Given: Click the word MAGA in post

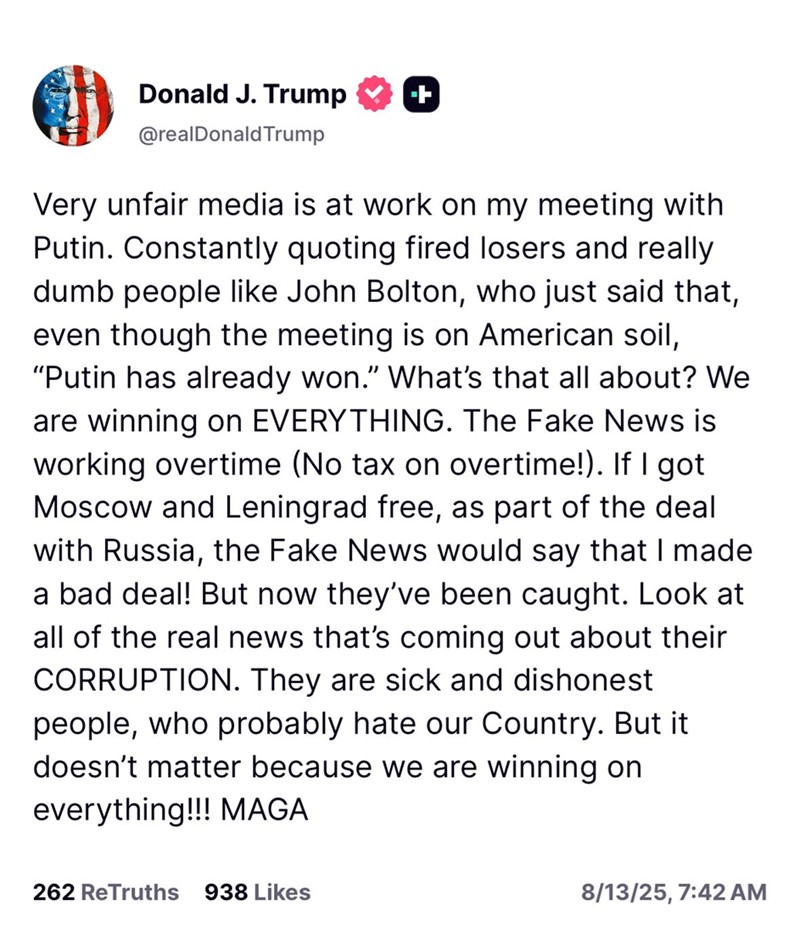Looking at the screenshot, I should pos(264,810).
